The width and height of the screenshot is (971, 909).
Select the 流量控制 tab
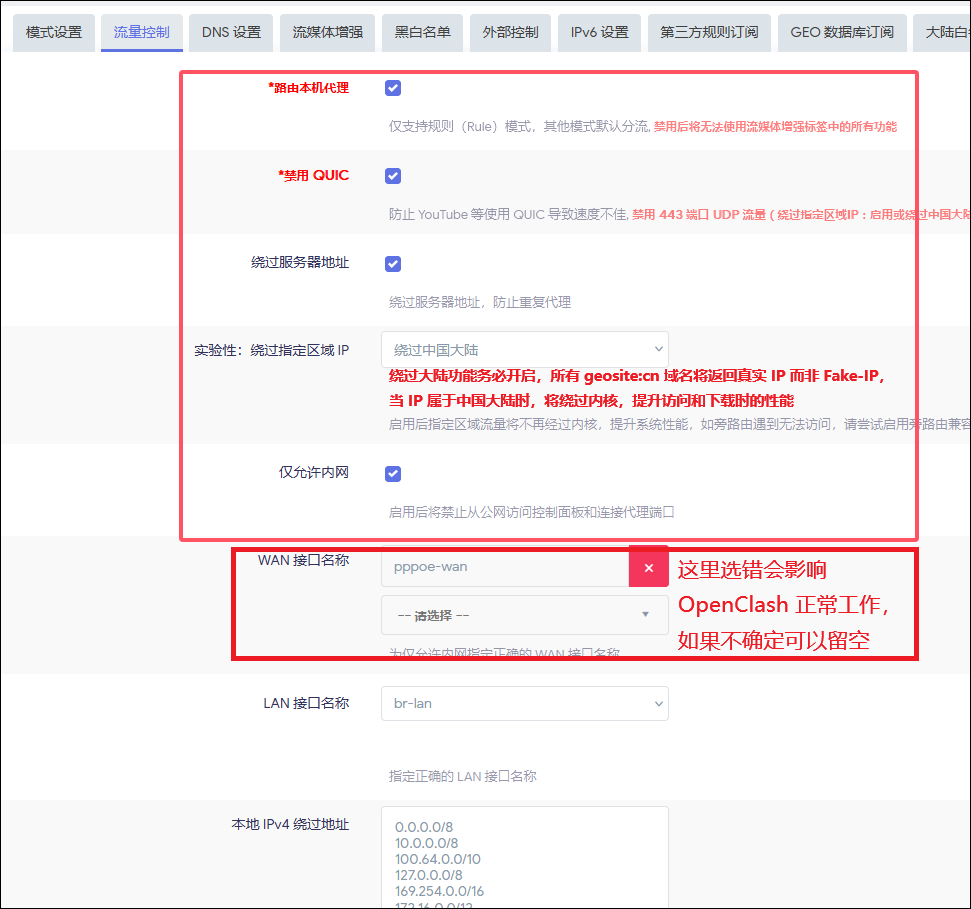(142, 32)
